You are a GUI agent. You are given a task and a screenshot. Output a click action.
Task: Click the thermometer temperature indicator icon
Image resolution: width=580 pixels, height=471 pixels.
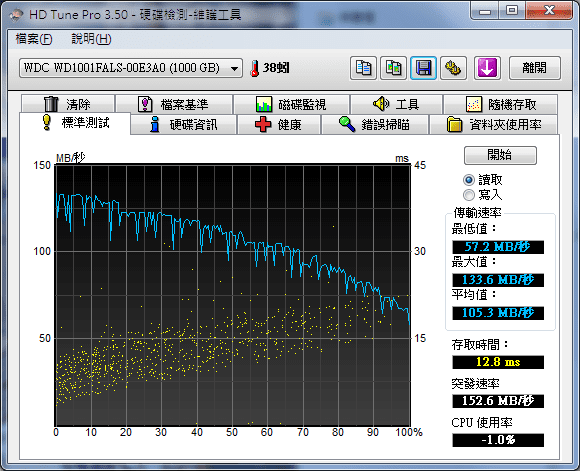pyautogui.click(x=254, y=68)
